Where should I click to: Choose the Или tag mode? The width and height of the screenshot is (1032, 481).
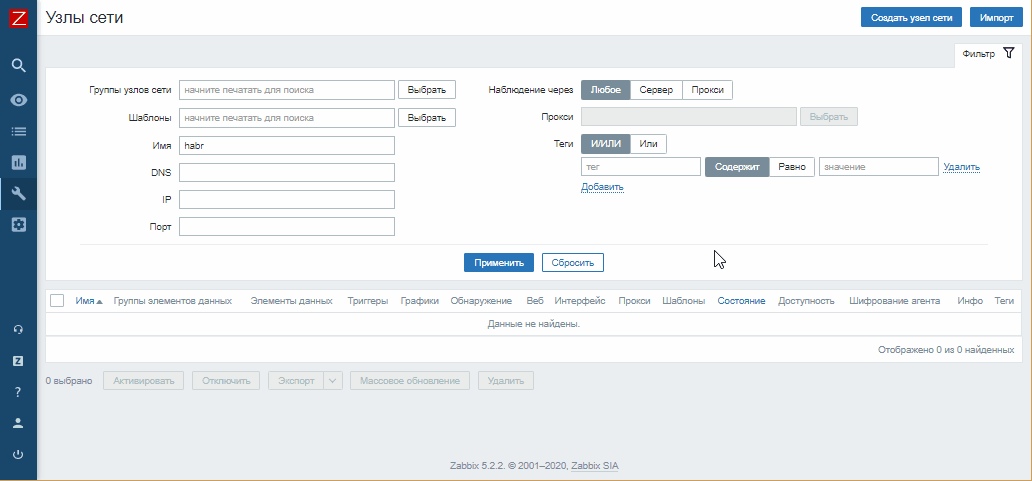[648, 144]
